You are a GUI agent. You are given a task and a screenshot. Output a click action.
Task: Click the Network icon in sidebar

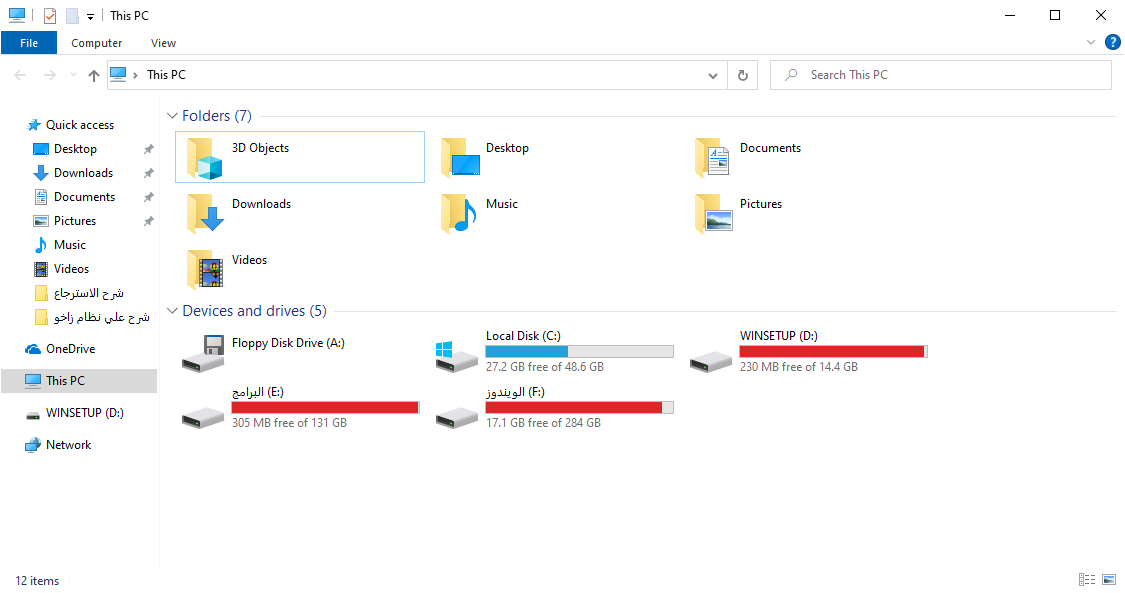pos(33,445)
